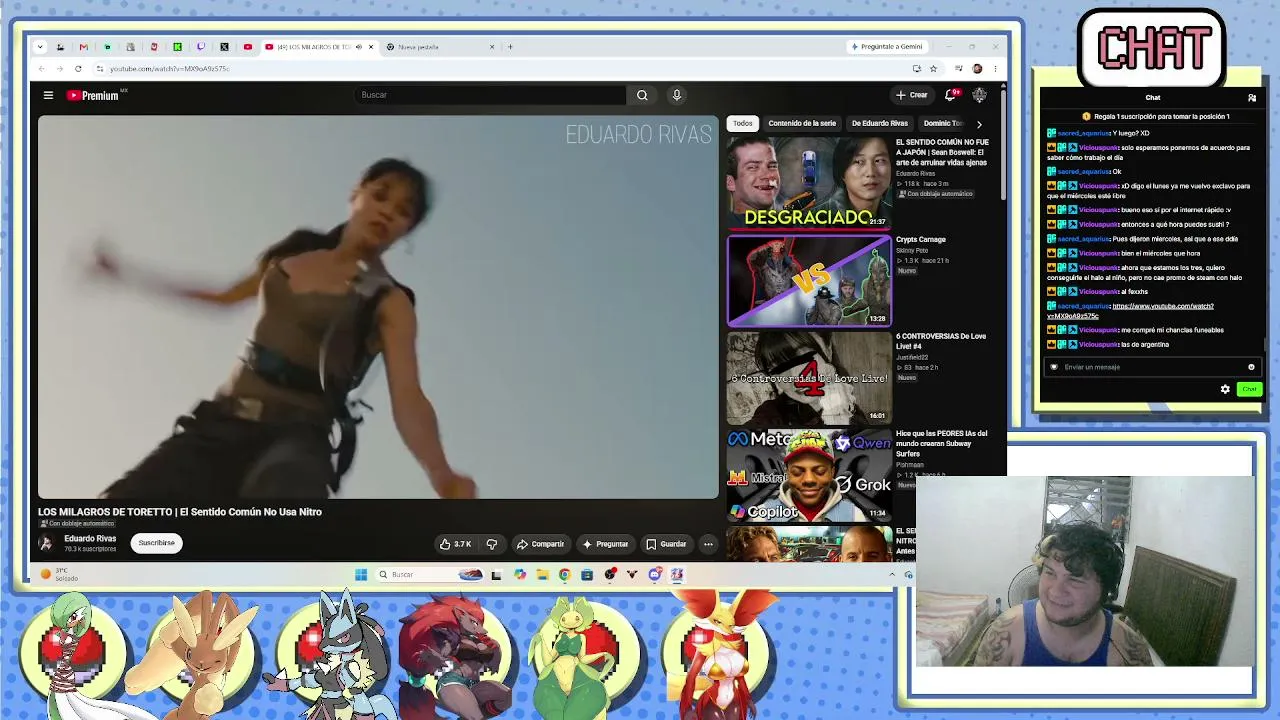
Task: Click the Suscribirse button
Action: click(156, 543)
